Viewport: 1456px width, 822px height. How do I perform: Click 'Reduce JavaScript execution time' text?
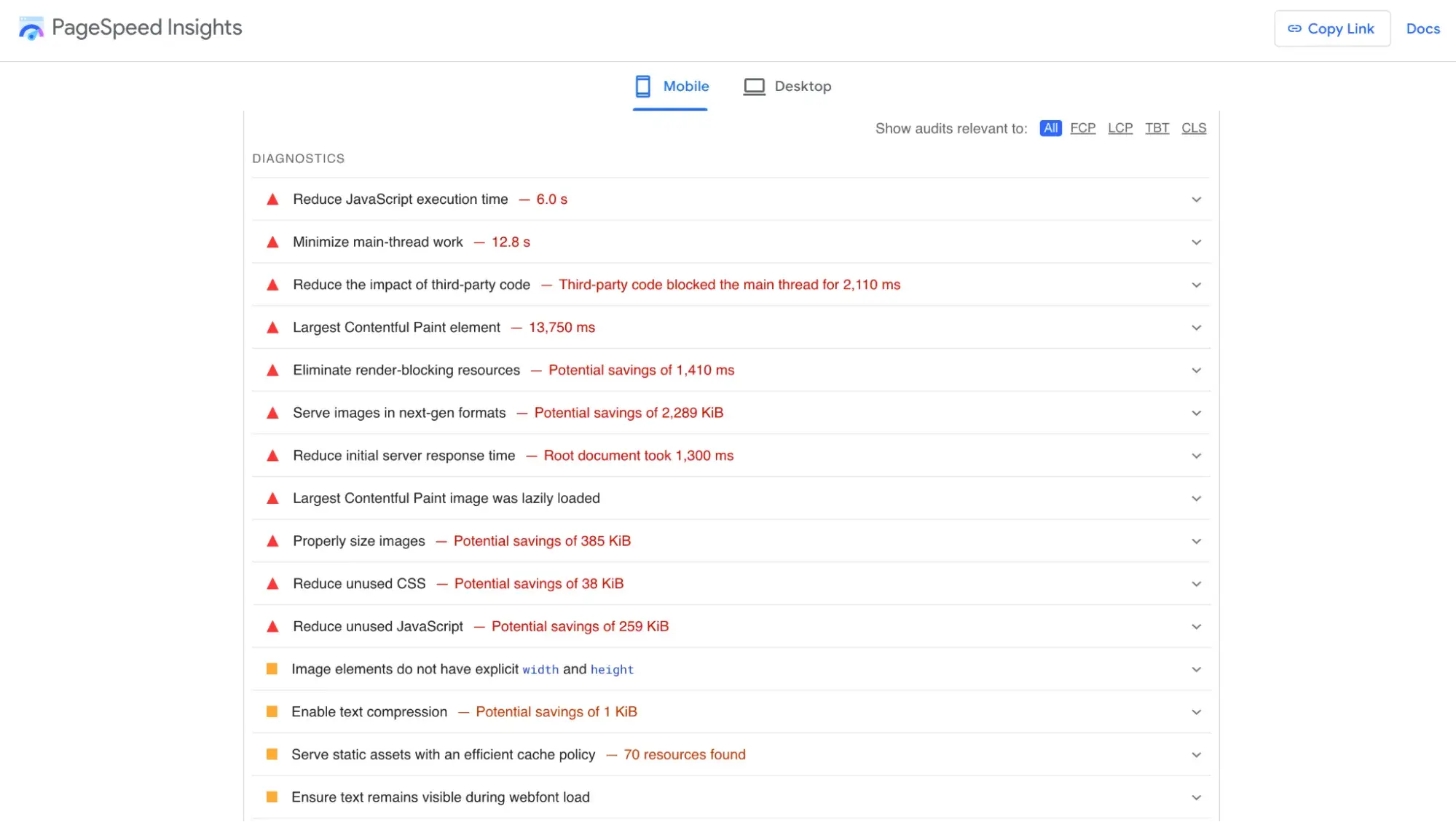[x=401, y=199]
